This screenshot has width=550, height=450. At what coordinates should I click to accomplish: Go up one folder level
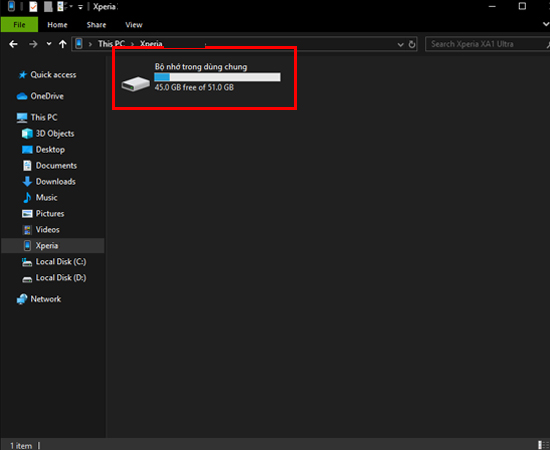(62, 44)
